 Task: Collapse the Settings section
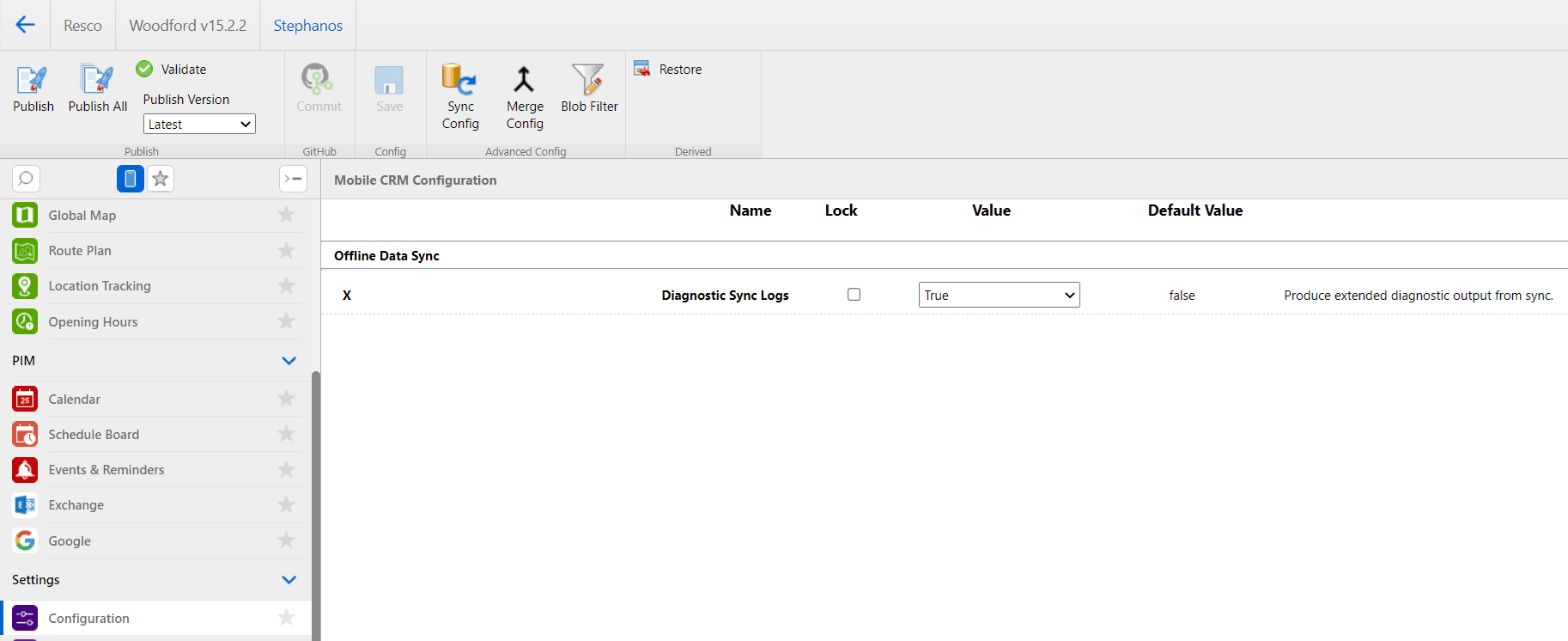(x=289, y=580)
